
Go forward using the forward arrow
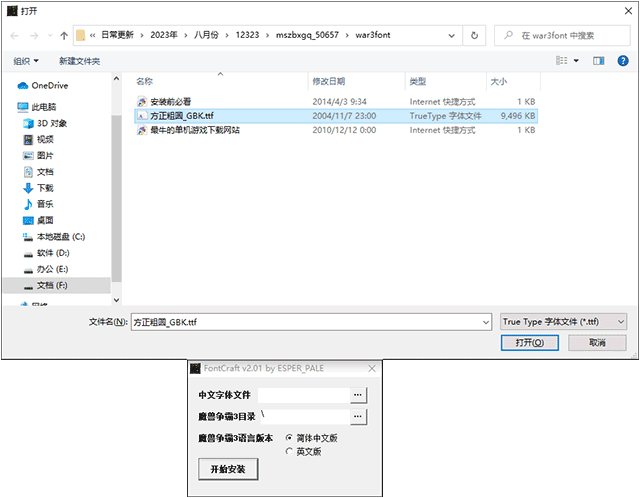pyautogui.click(x=34, y=36)
